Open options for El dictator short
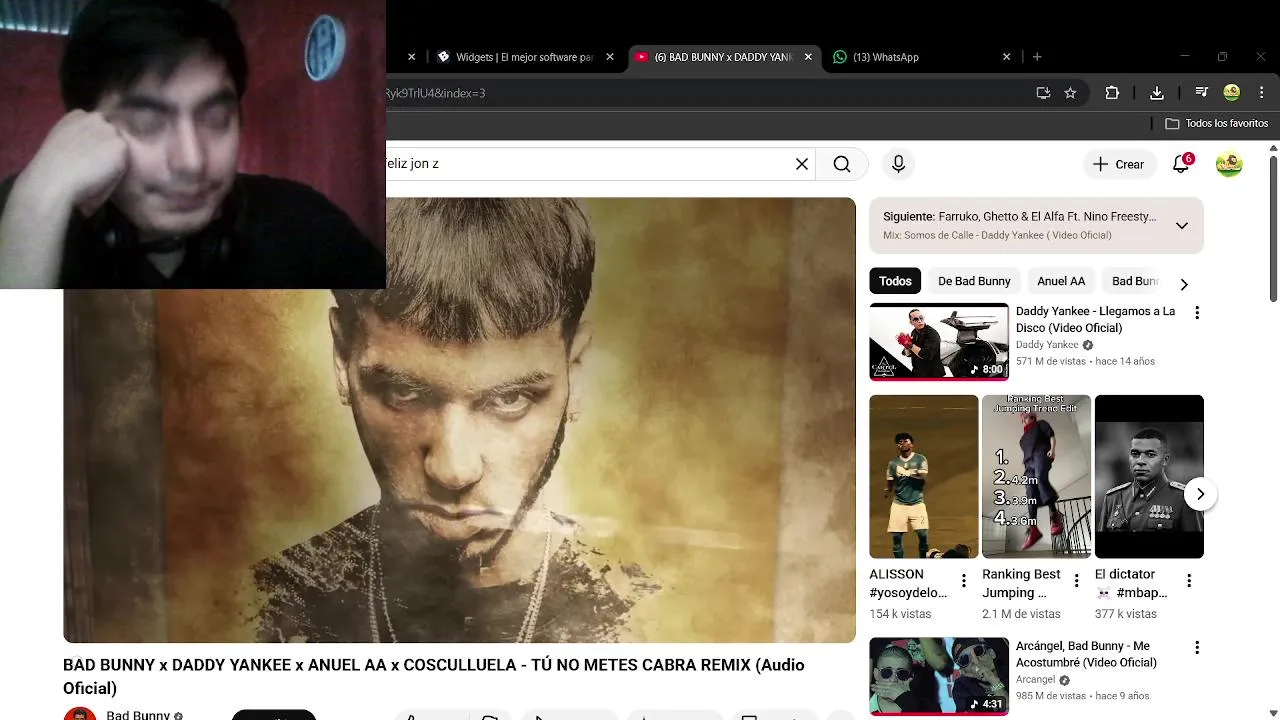 point(1189,581)
